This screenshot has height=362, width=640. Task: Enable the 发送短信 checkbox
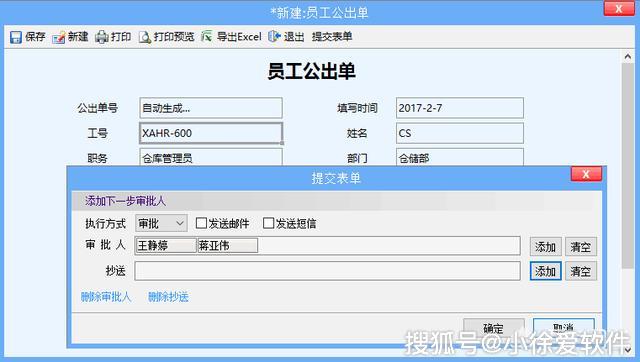point(269,223)
